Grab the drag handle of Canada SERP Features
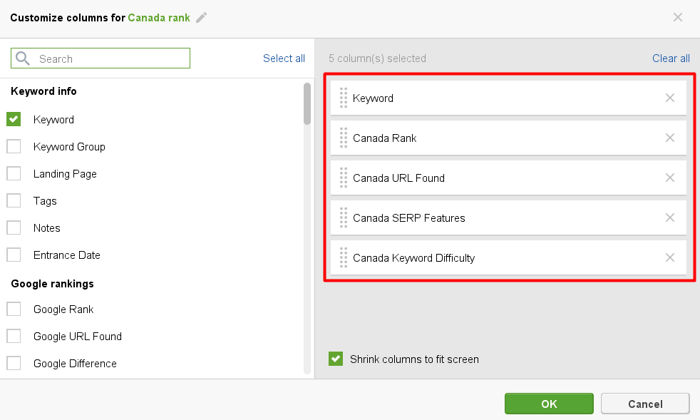 click(343, 217)
